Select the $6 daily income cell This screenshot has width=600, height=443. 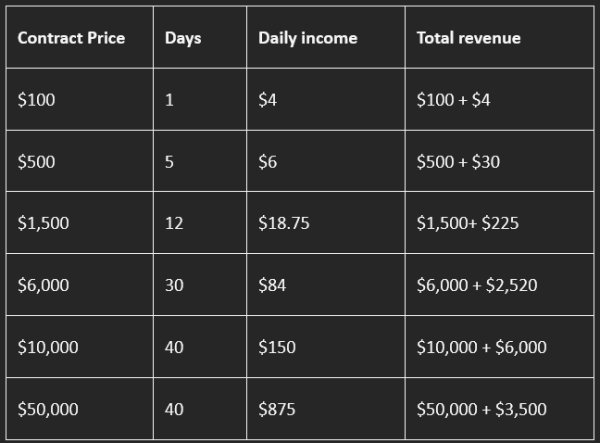coord(268,162)
